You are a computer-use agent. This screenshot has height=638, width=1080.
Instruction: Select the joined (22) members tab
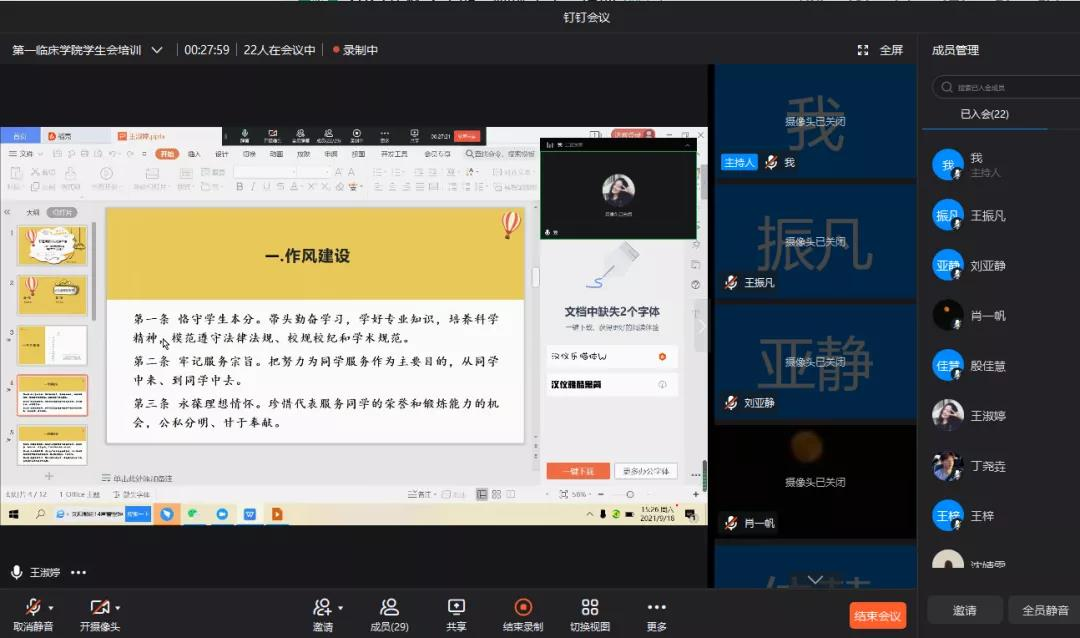984,114
